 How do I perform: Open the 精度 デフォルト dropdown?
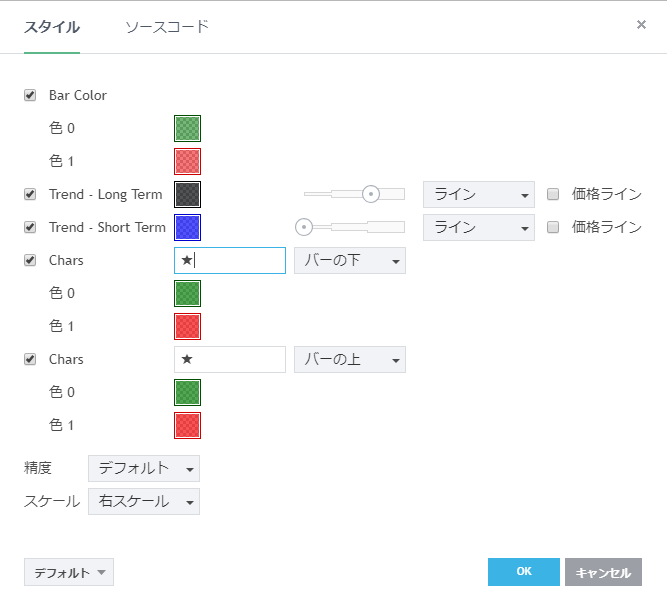[x=143, y=468]
